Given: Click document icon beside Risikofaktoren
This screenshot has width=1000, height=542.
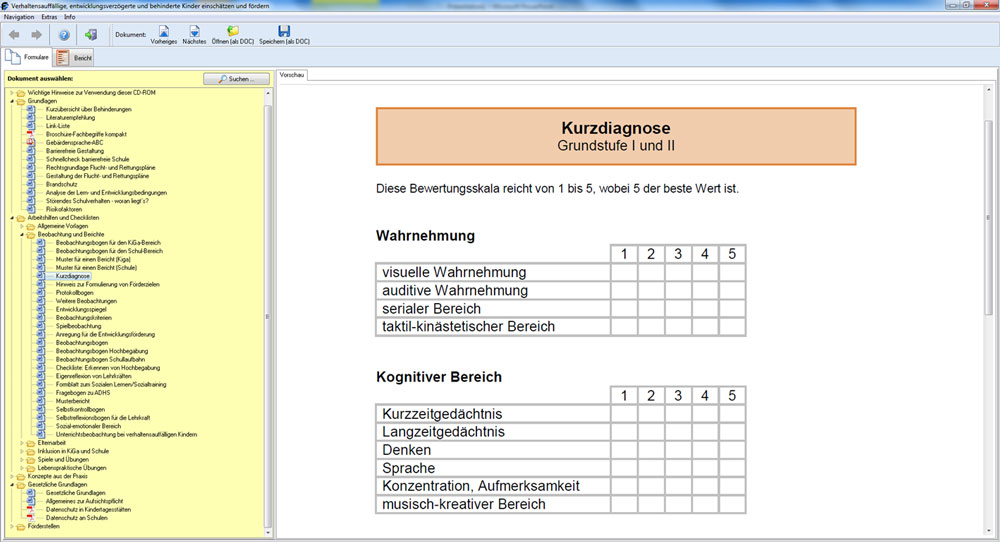Looking at the screenshot, I should (x=31, y=209).
